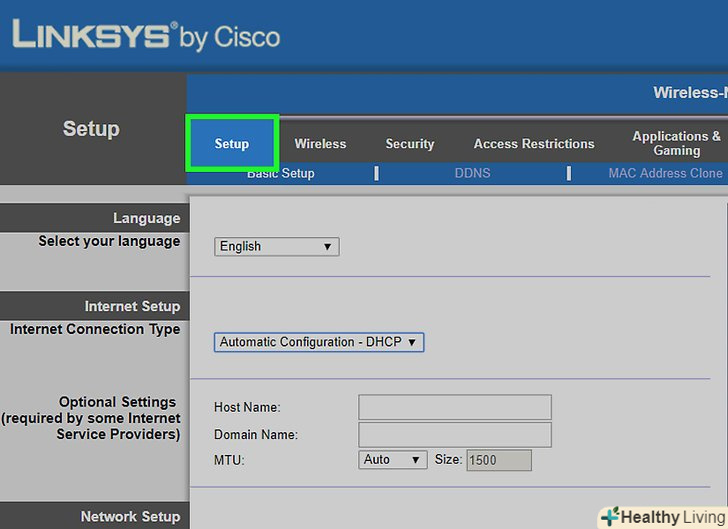This screenshot has height=529, width=728.
Task: Open the Security tab
Action: tap(410, 144)
